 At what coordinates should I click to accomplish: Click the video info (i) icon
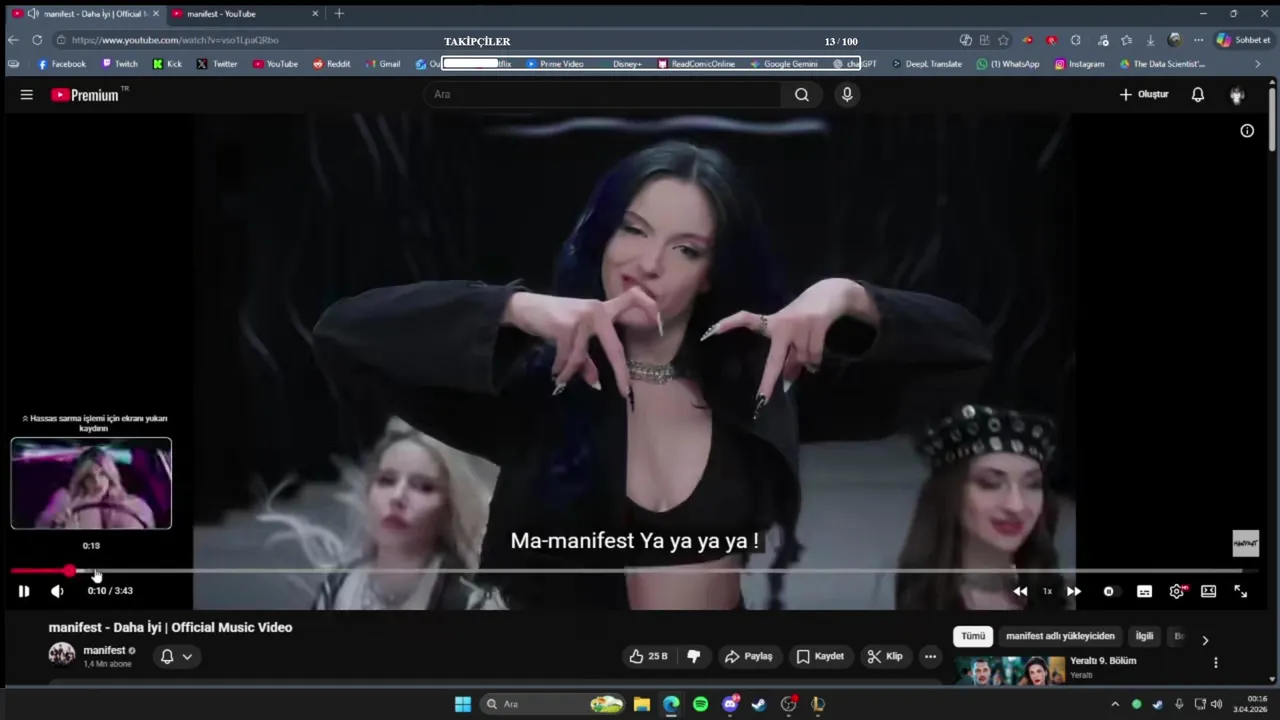point(1247,131)
